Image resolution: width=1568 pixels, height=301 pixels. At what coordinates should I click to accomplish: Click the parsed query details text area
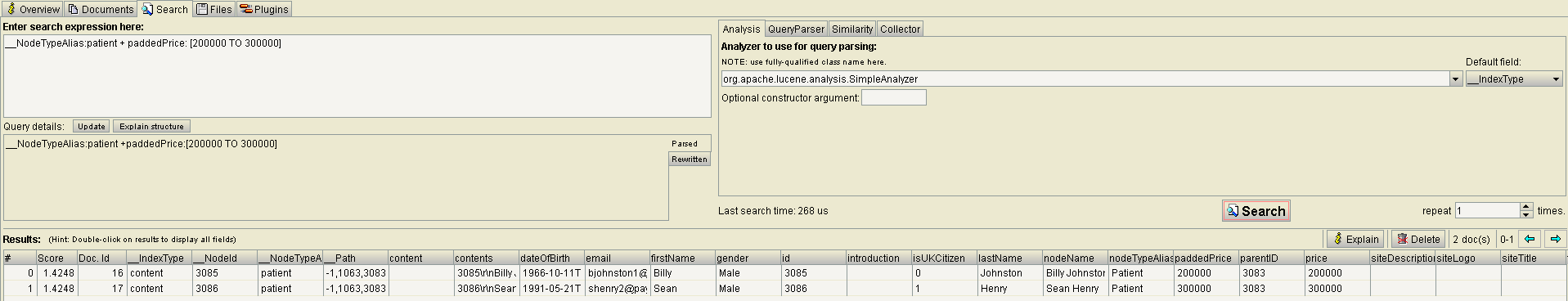(x=336, y=177)
